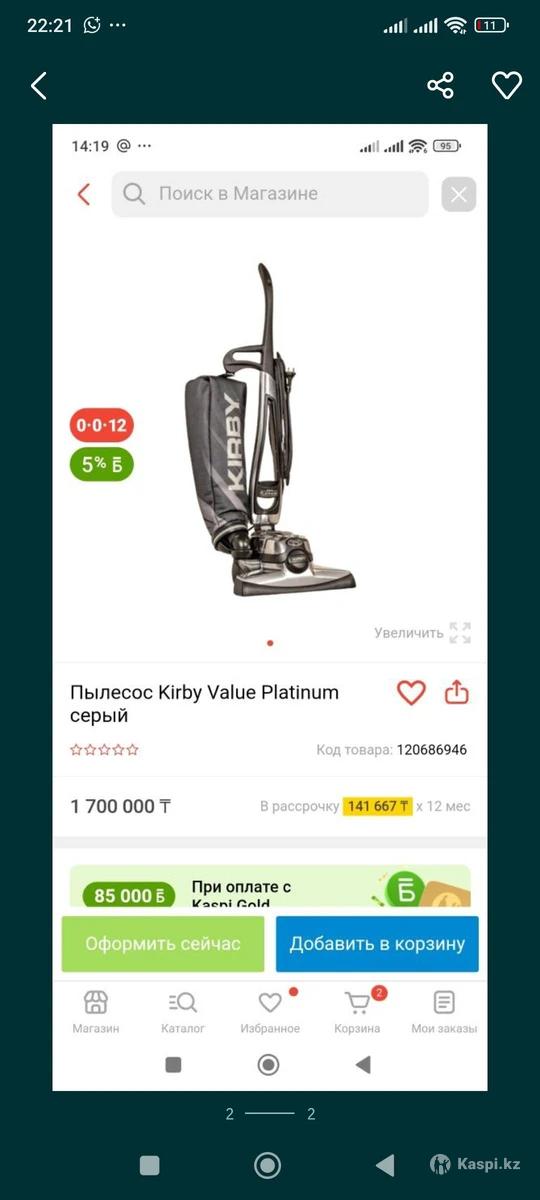Image resolution: width=540 pixels, height=1200 pixels.
Task: Tap the Добавить в корзину button
Action: point(377,944)
